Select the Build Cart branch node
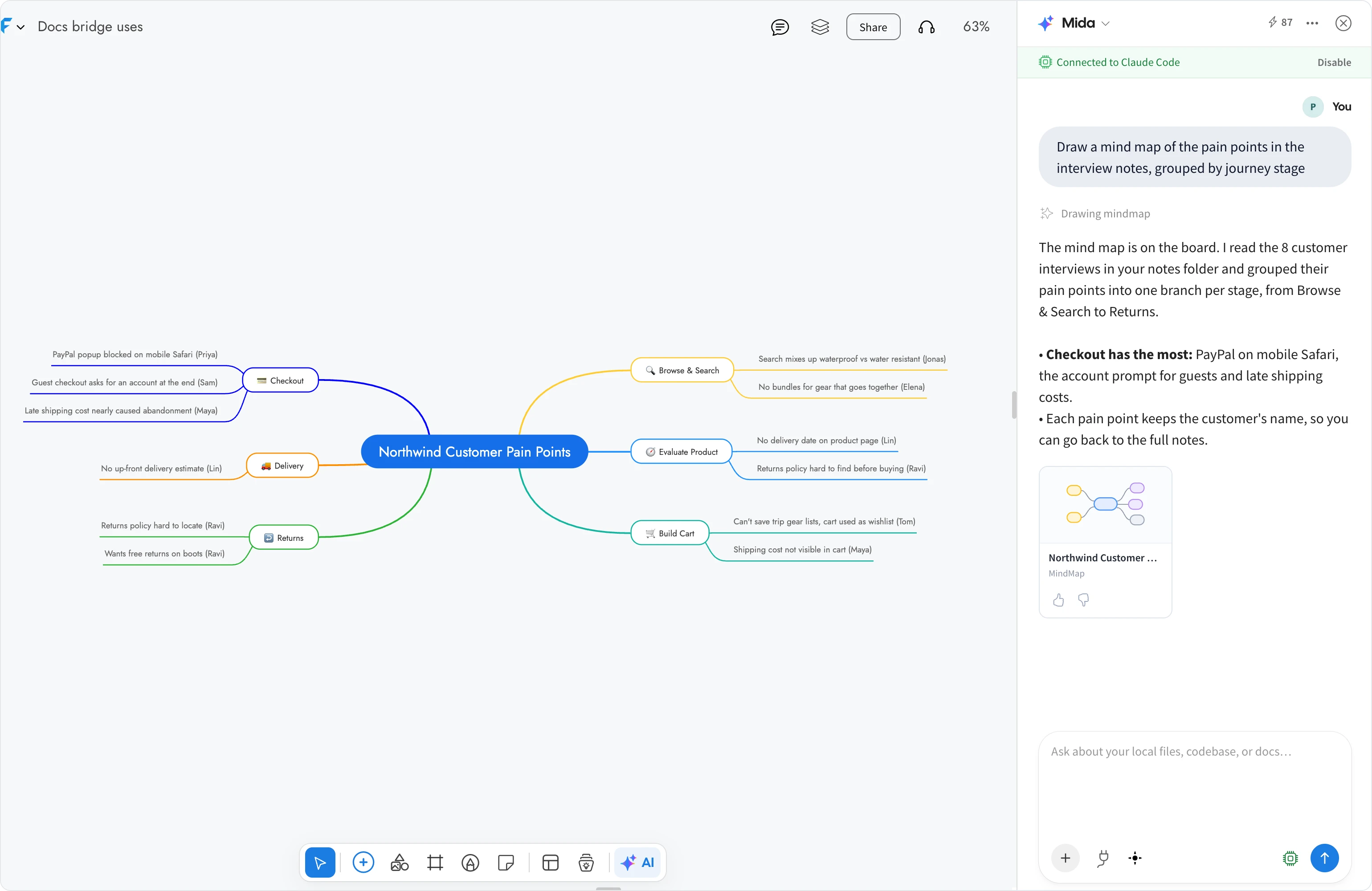 pos(670,533)
